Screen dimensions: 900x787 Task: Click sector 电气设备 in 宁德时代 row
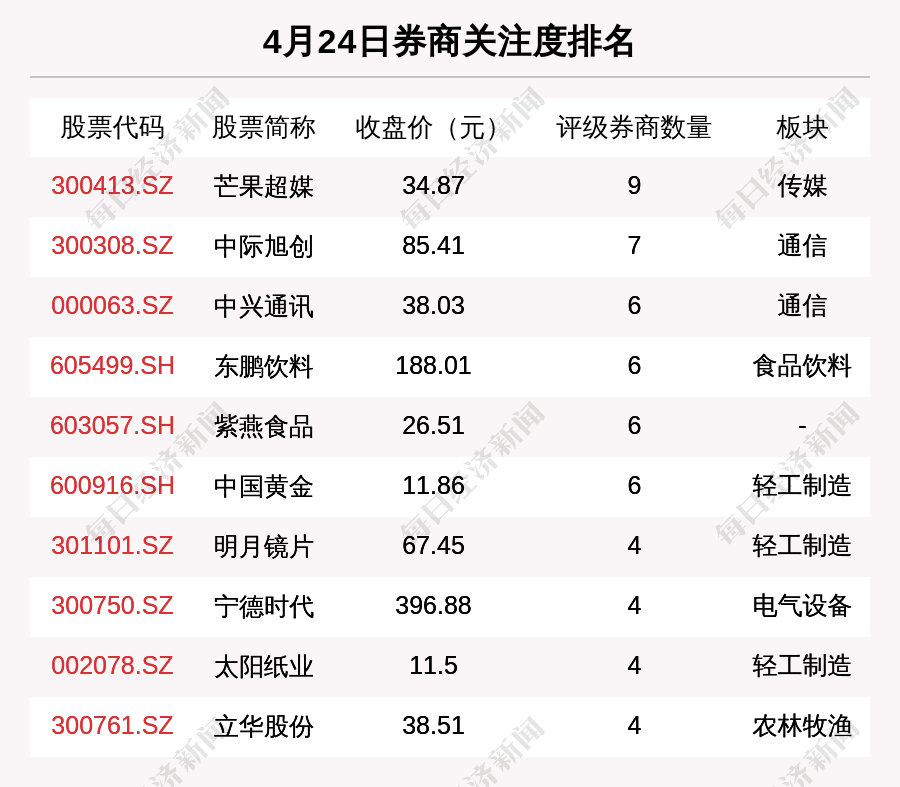tap(802, 606)
